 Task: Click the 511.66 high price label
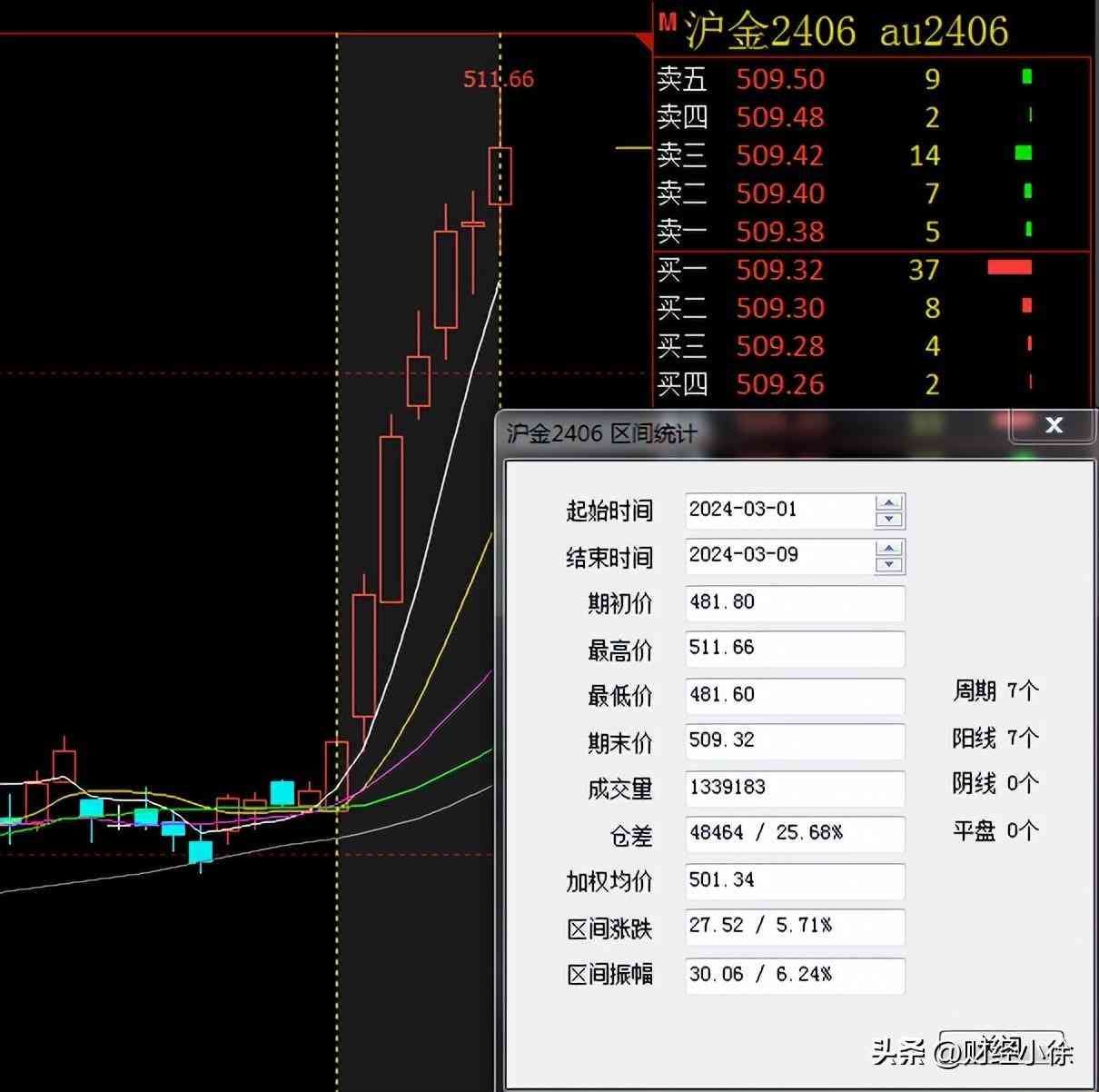499,80
